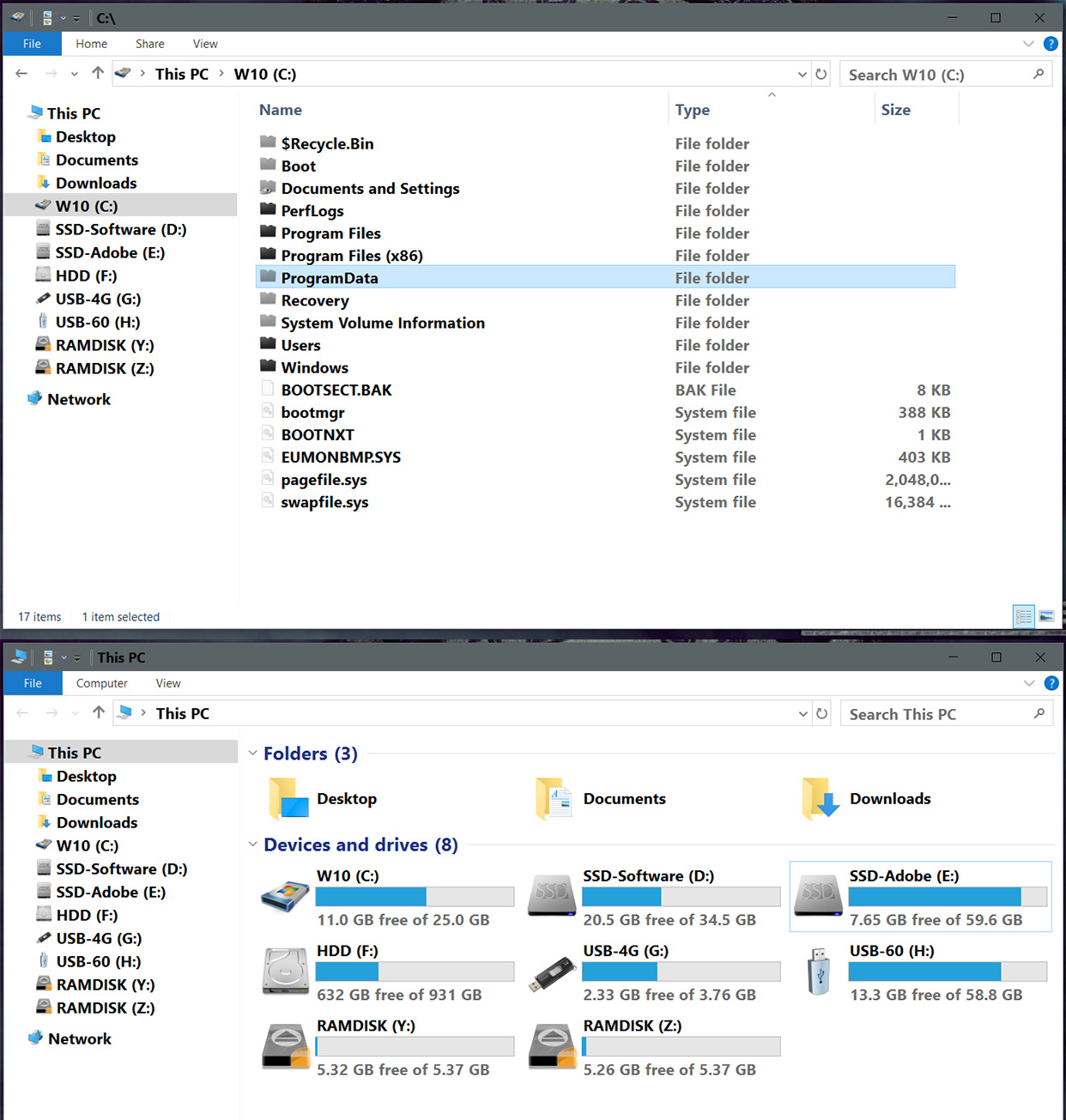Open the Customize Quick Access Toolbar dropdown in C:\
The width and height of the screenshot is (1066, 1120).
[76, 19]
